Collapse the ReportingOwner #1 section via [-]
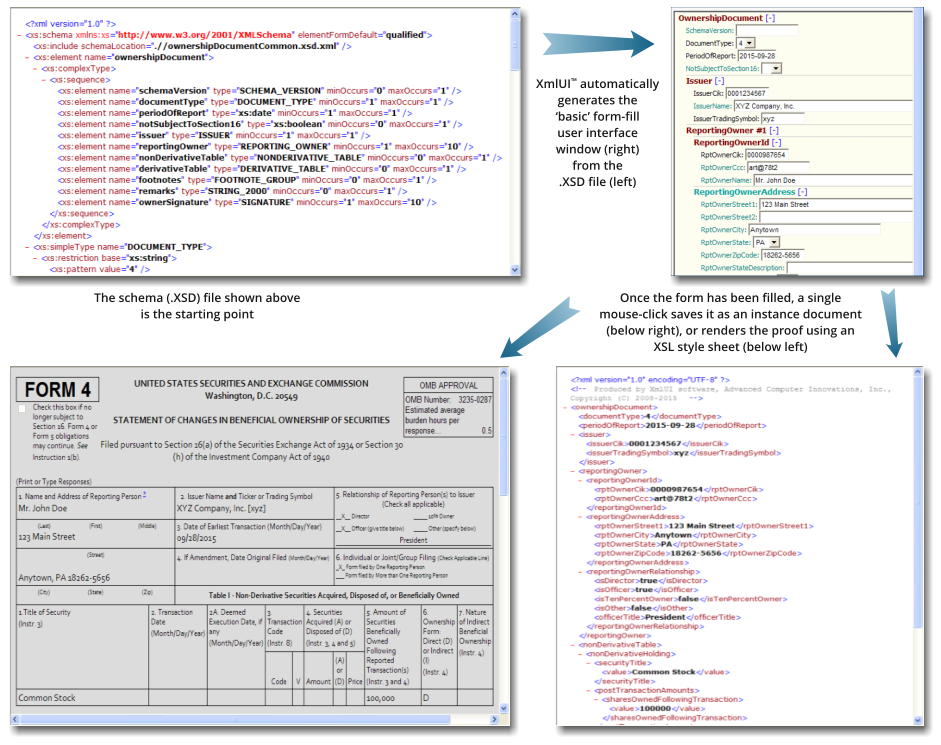 click(x=774, y=130)
